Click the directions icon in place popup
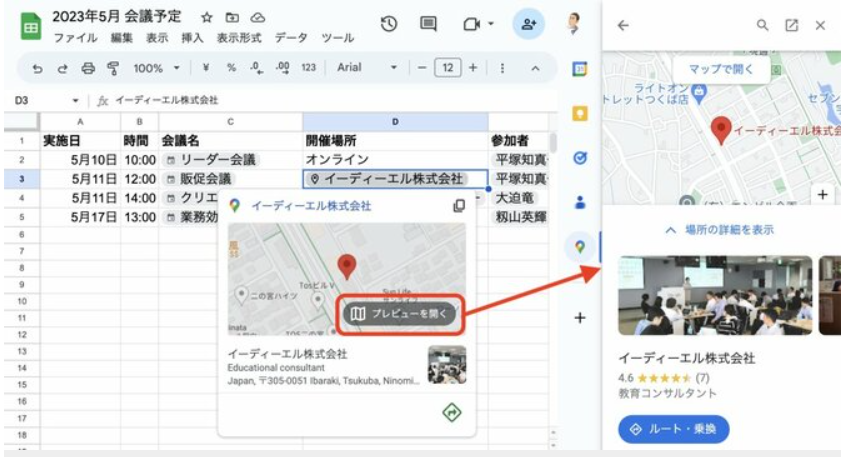This screenshot has width=862, height=457. pos(452,412)
